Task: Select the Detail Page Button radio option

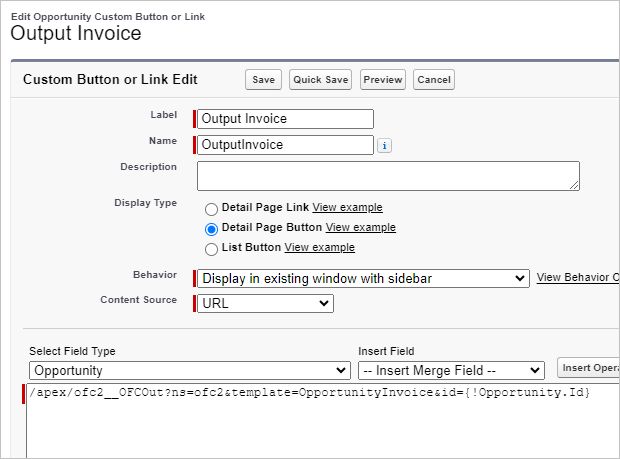Action: click(211, 229)
